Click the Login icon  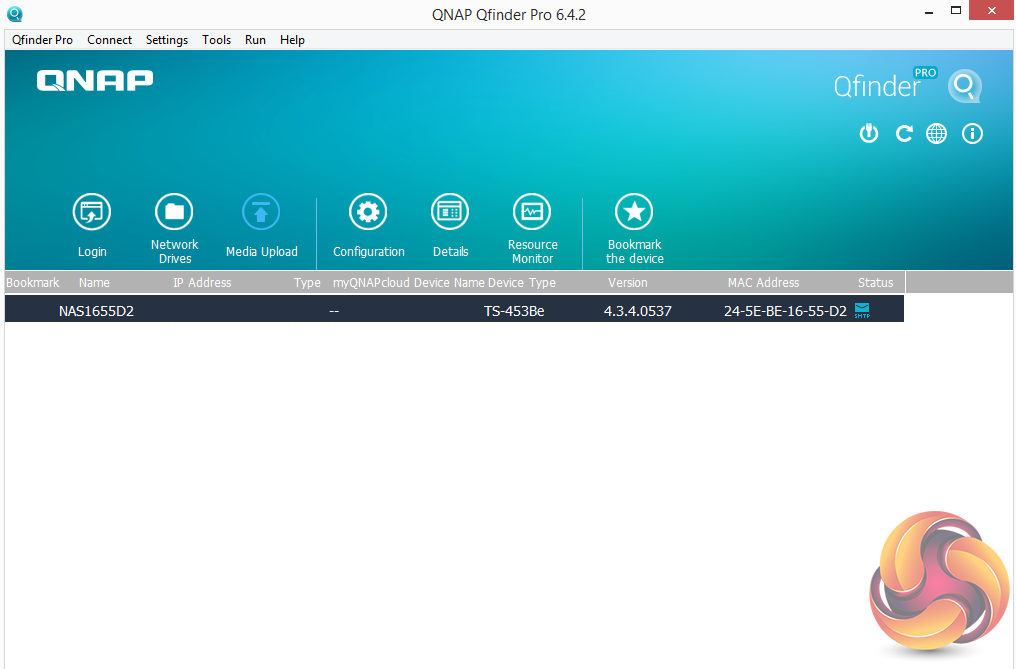tap(91, 212)
